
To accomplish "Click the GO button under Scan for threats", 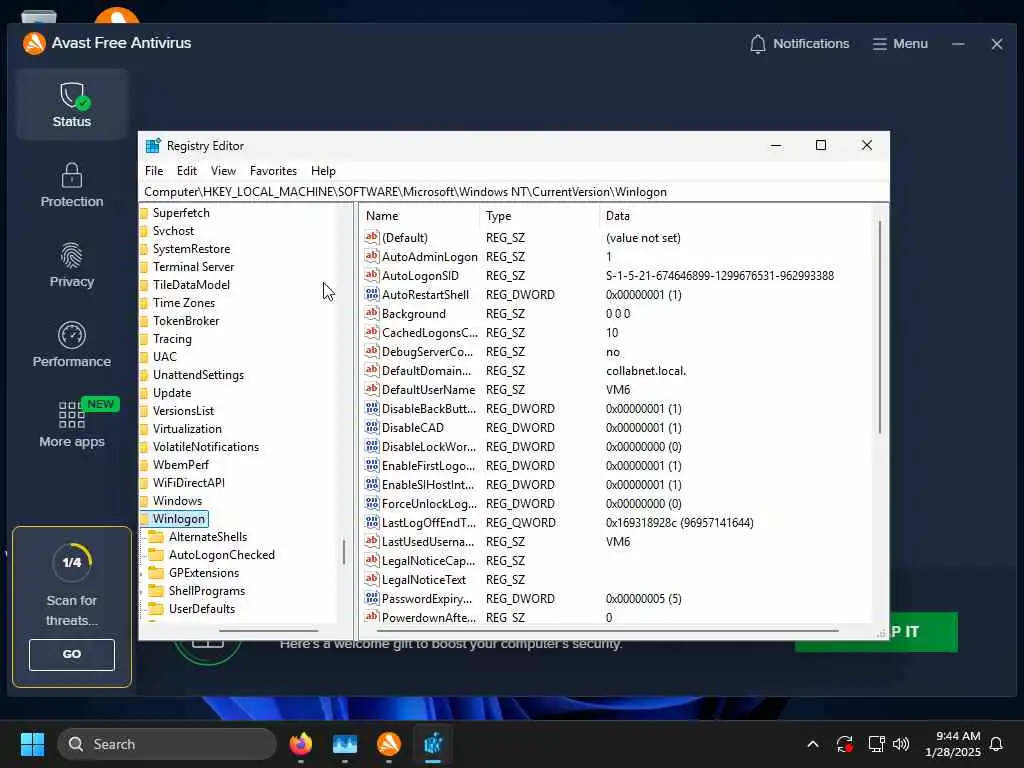I will click(x=72, y=654).
